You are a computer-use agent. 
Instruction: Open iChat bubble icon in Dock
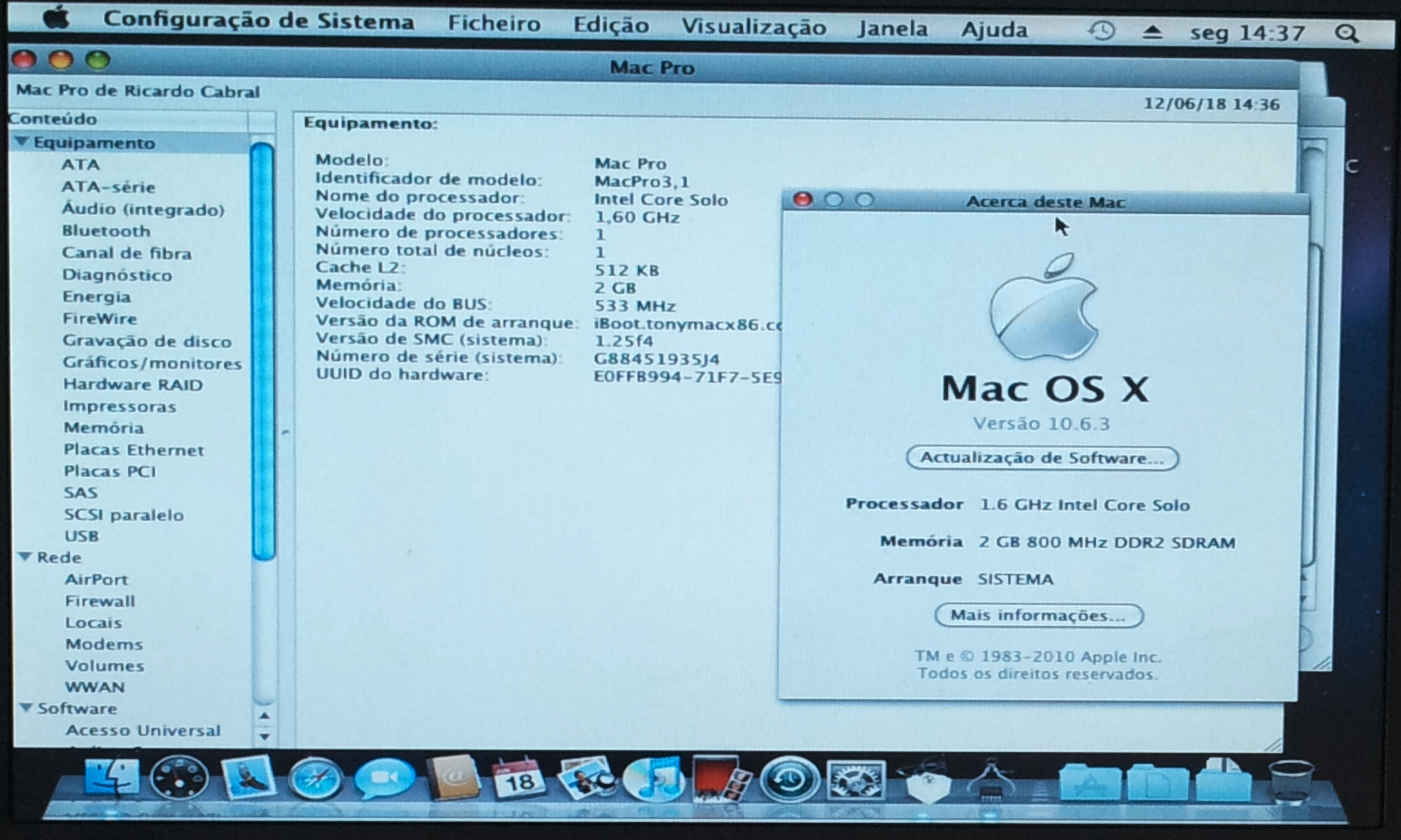click(x=384, y=778)
